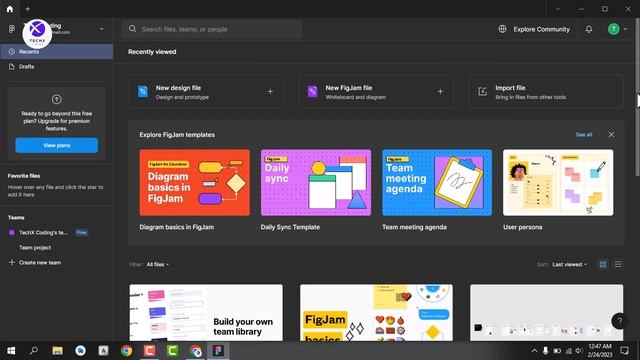This screenshot has height=360, width=640.
Task: Click the blue design file icon
Action: tap(143, 91)
